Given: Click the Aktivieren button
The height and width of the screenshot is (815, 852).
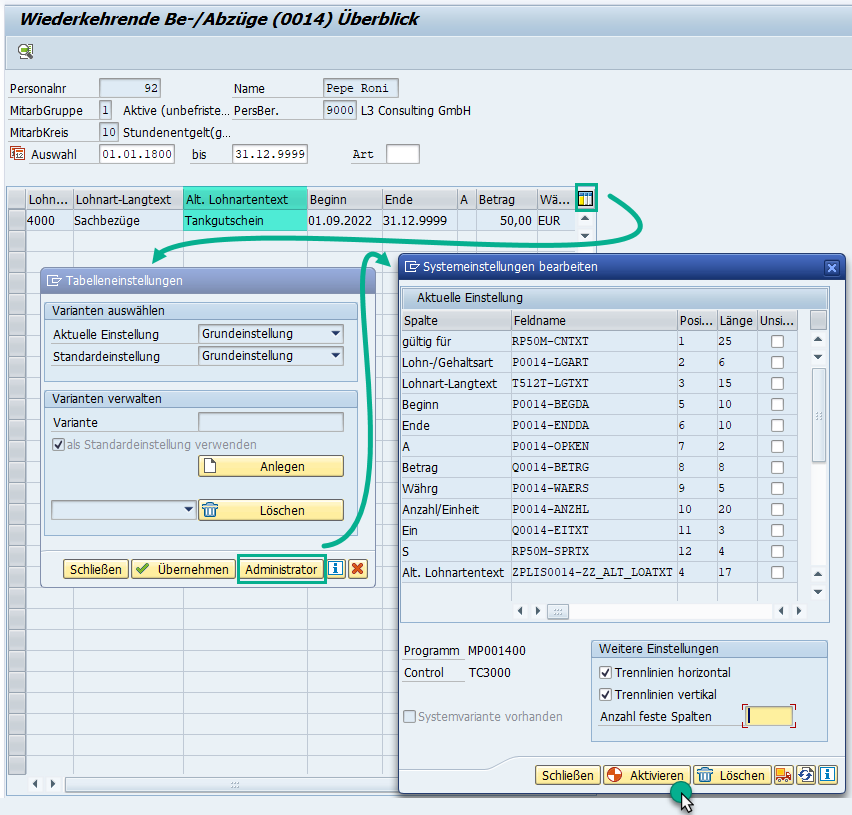Looking at the screenshot, I should point(647,775).
